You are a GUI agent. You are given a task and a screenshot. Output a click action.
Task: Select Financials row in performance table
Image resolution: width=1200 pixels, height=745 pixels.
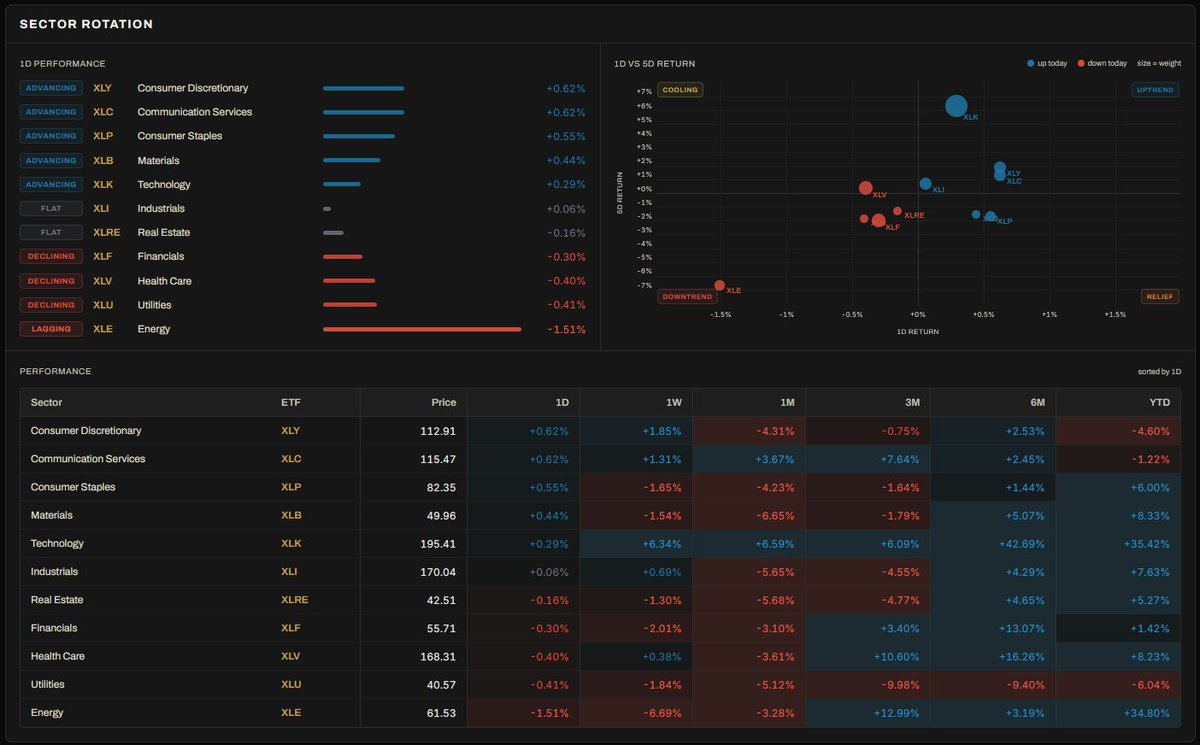coord(600,628)
